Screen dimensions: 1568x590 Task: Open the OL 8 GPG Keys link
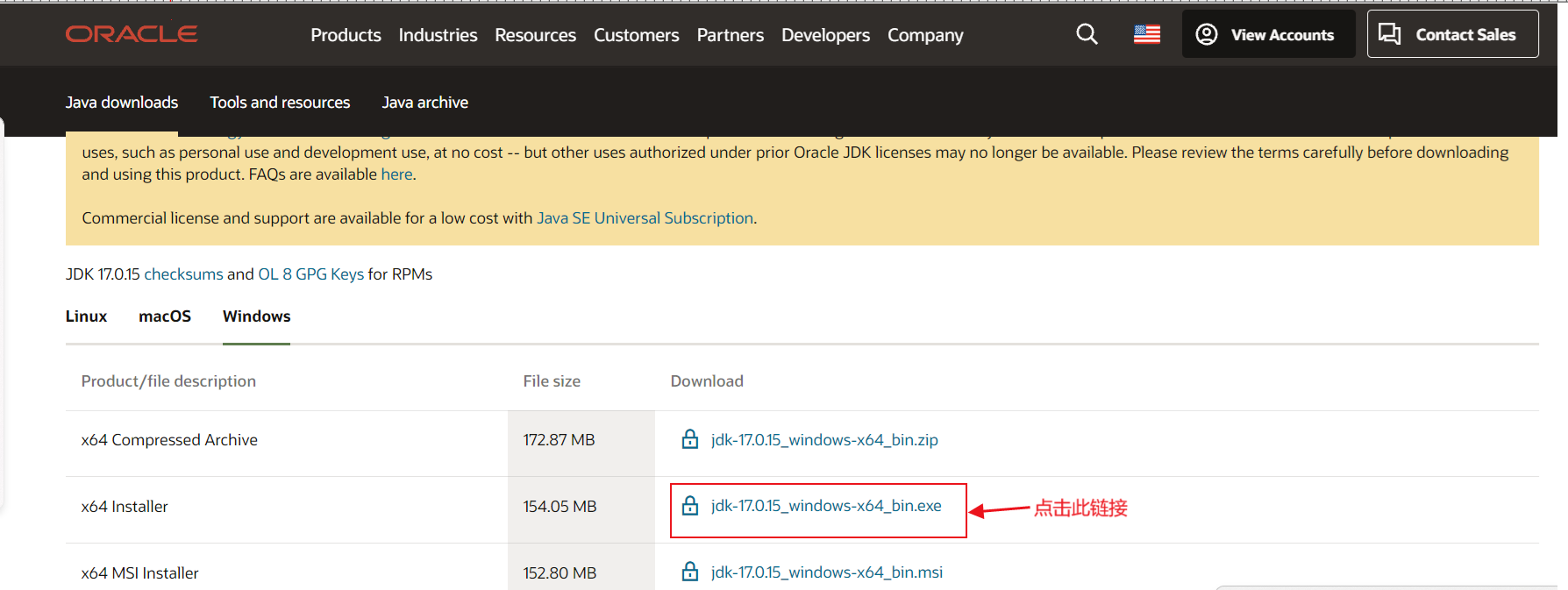pos(310,274)
